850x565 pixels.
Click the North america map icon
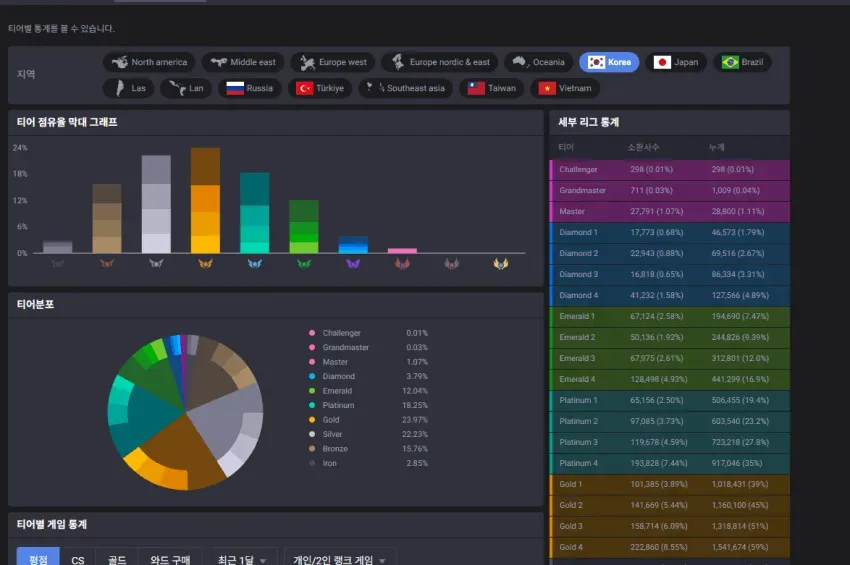pyautogui.click(x=120, y=62)
